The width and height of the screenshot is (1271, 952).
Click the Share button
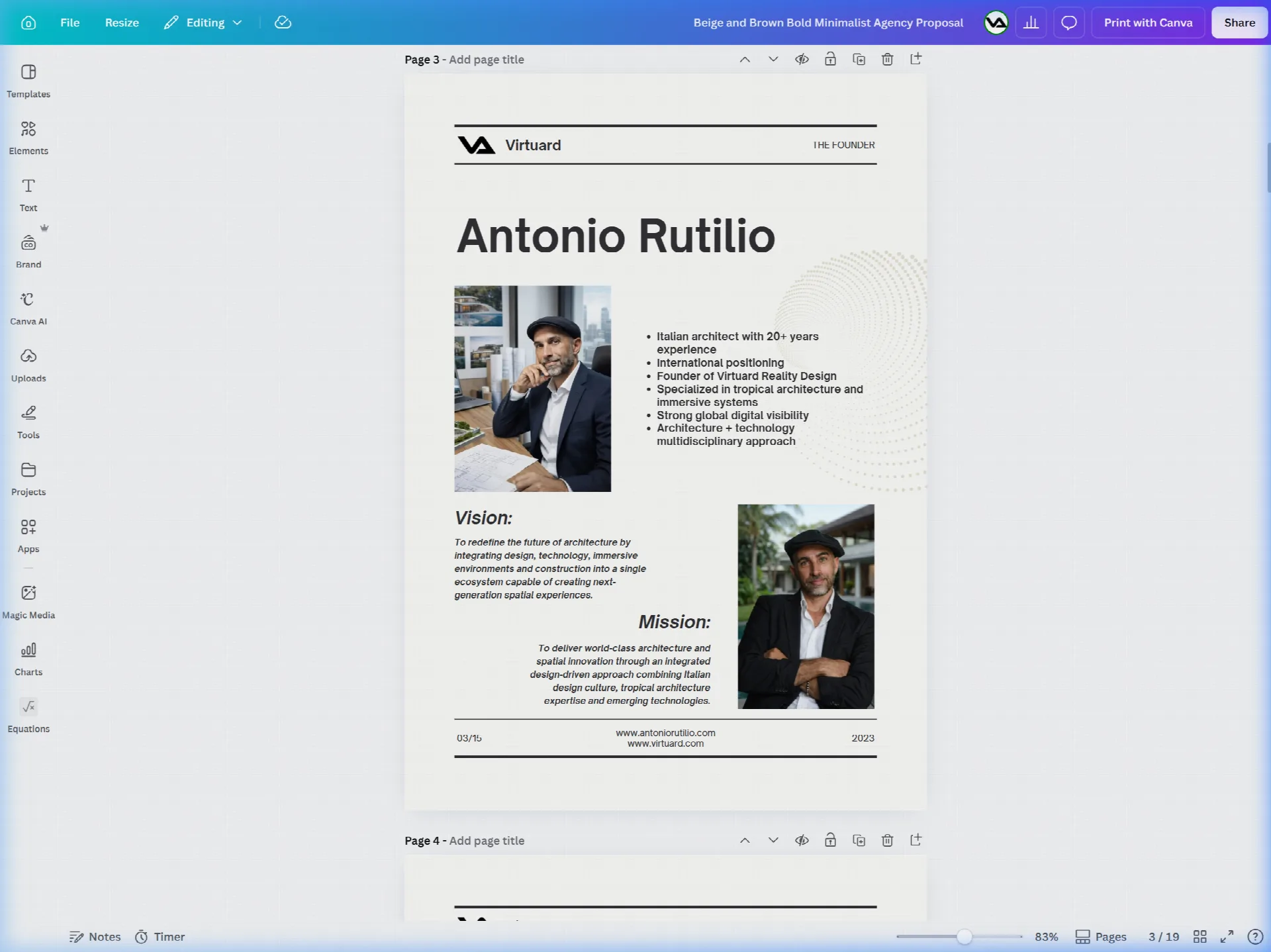coord(1239,23)
